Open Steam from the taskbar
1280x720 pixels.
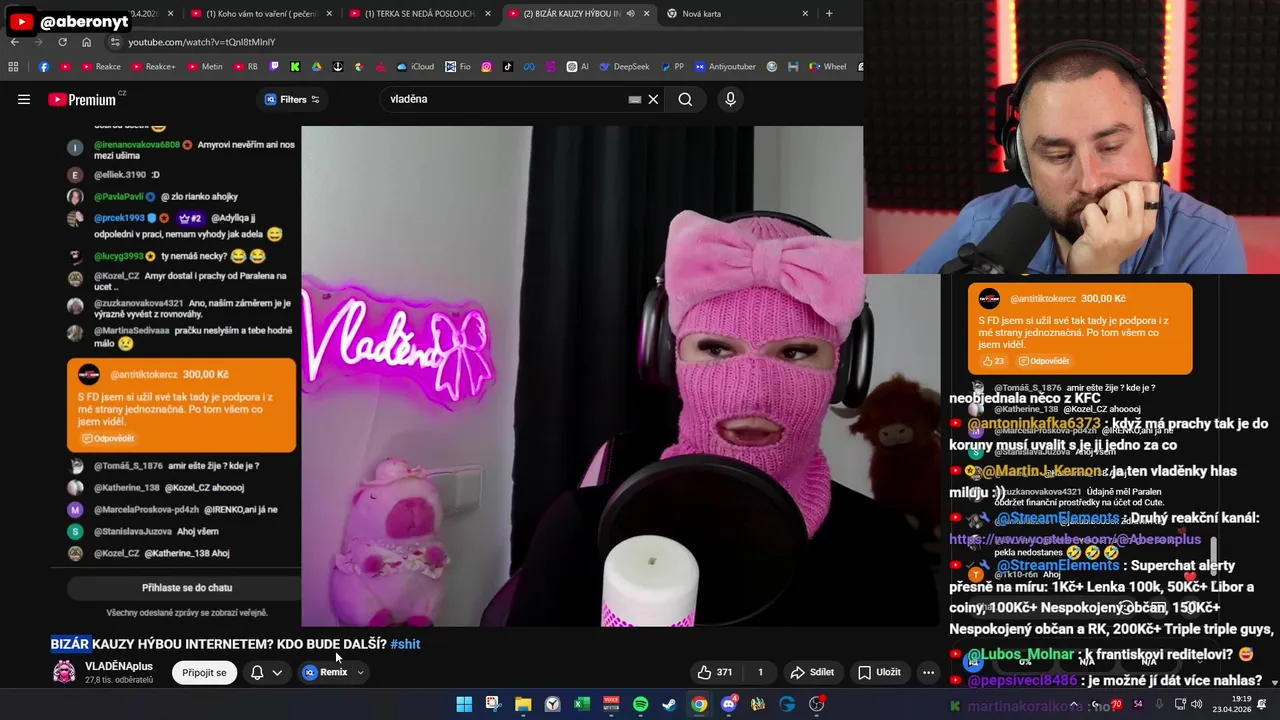(669, 704)
